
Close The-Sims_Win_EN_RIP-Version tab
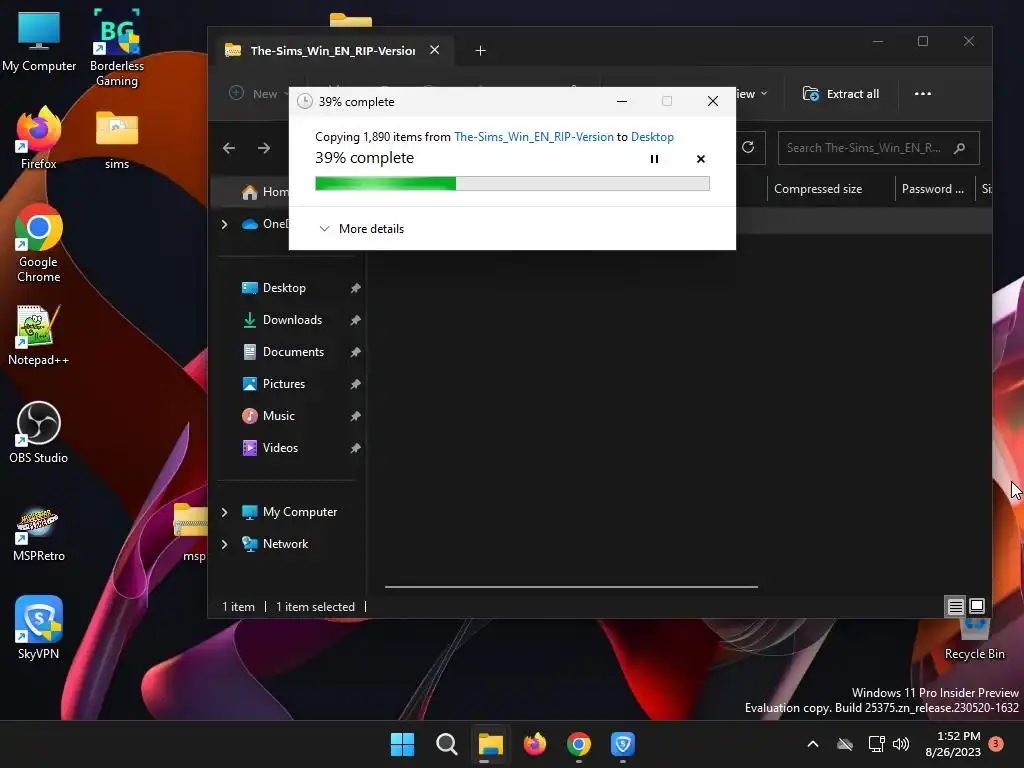coord(434,50)
